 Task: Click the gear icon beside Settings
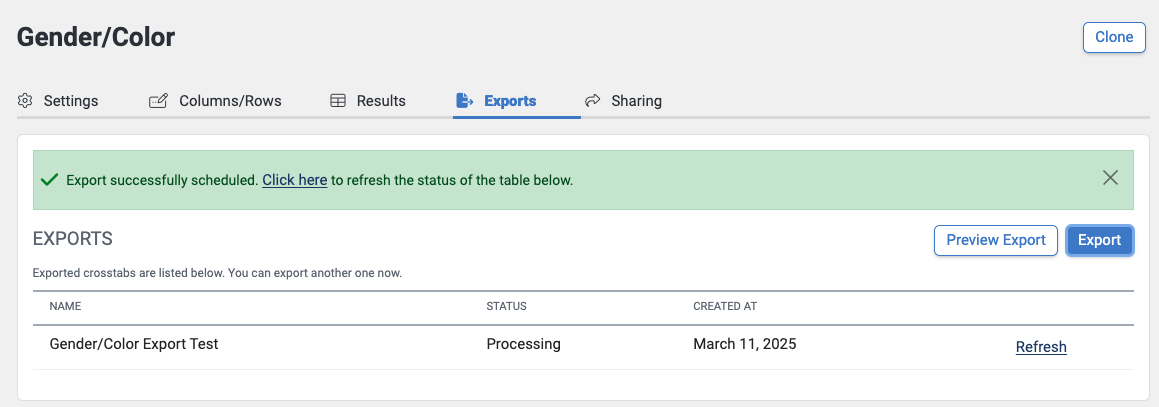(25, 100)
